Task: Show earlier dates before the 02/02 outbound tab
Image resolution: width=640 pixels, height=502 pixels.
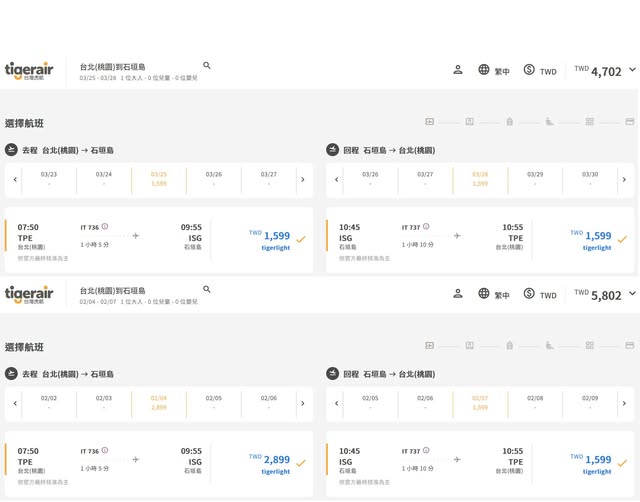Action: [x=16, y=404]
